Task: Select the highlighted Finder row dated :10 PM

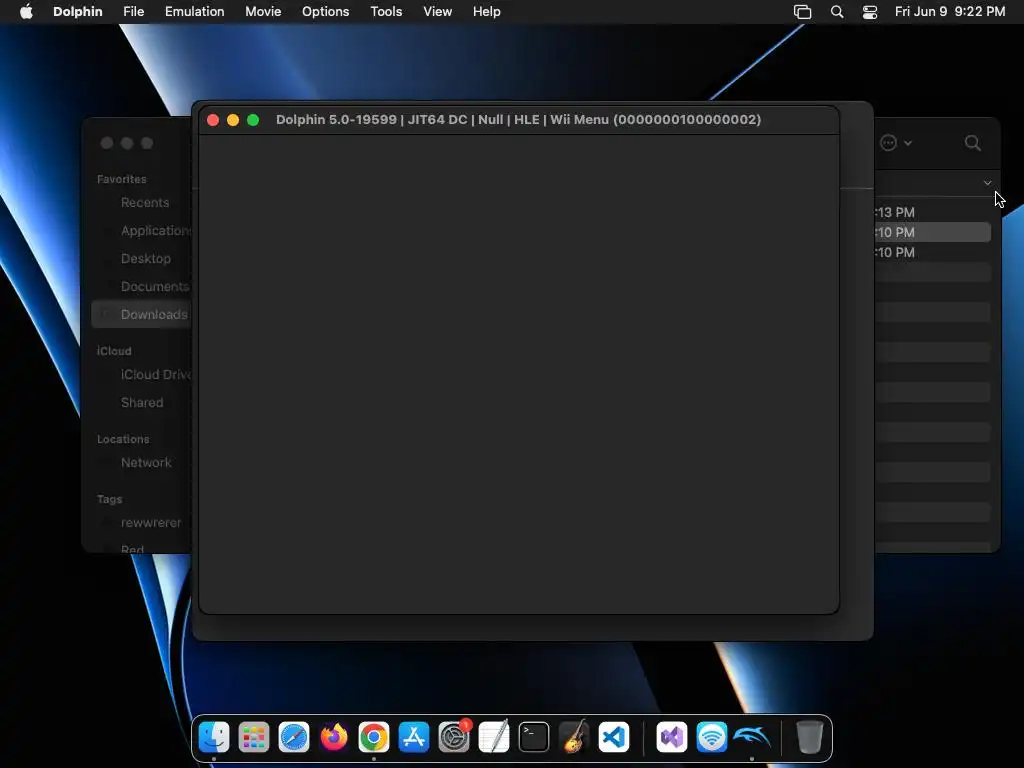Action: click(932, 232)
